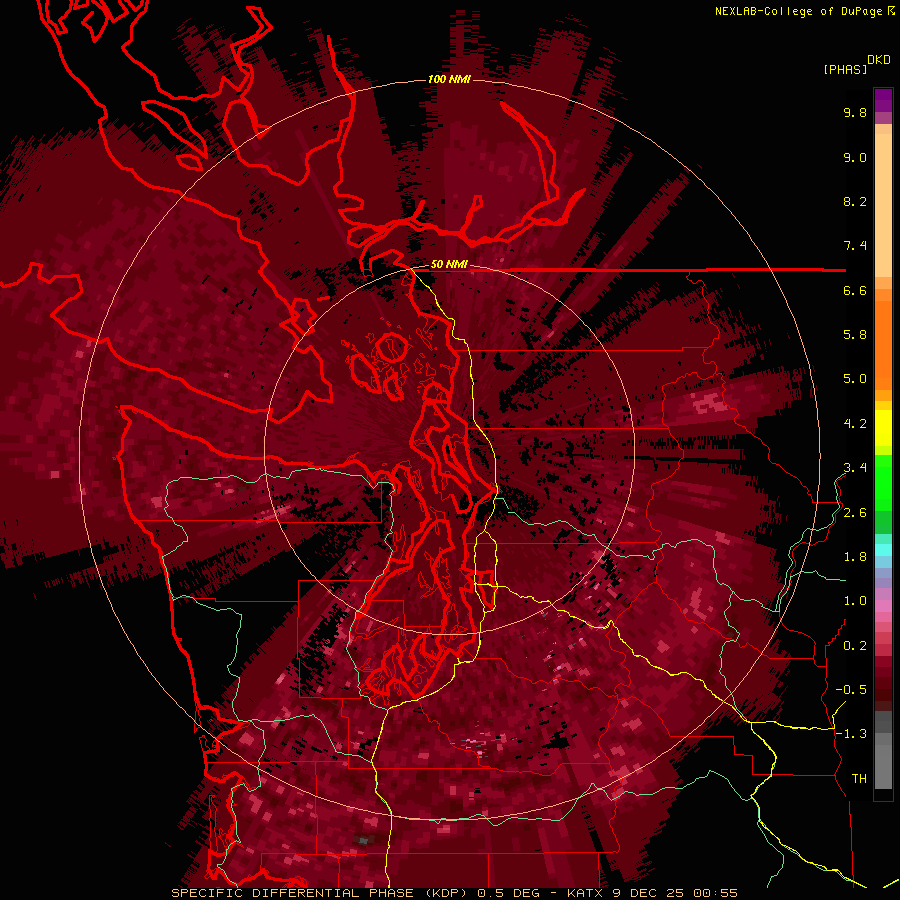Click the -1.3 value on color scale
Viewport: 900px width, 900px height.
[x=851, y=734]
